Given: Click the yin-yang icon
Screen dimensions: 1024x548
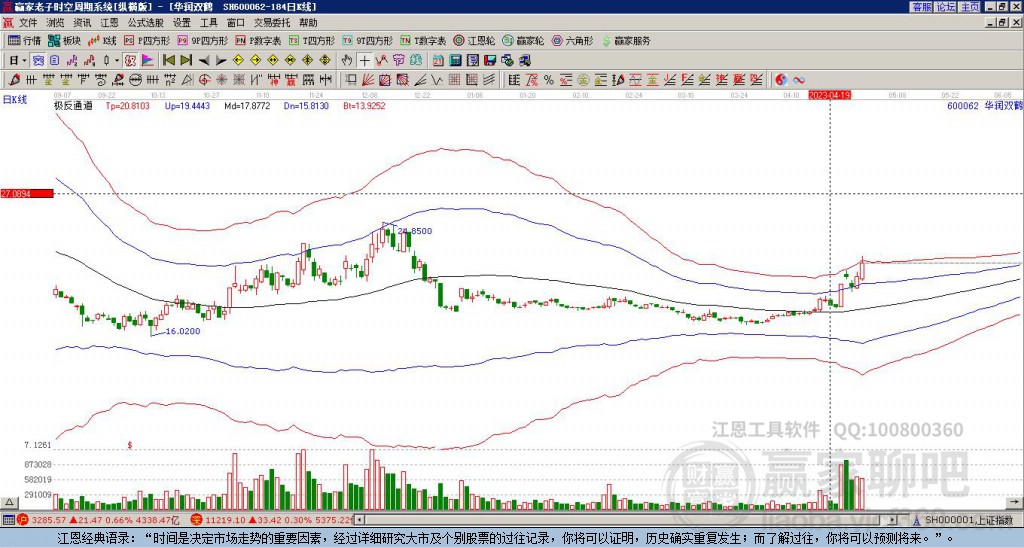Looking at the screenshot, I should 781,80.
